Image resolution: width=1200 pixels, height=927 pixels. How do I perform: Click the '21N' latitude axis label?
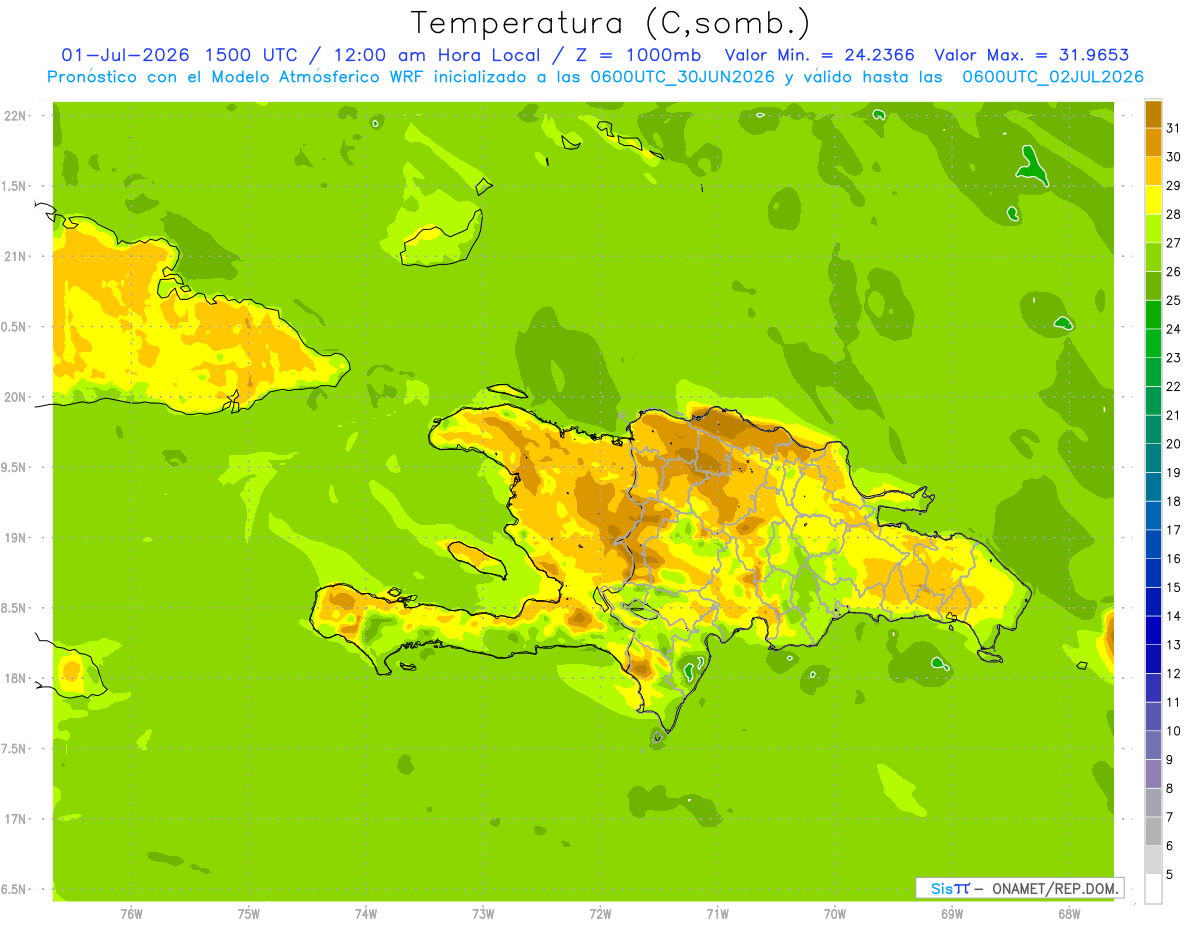tap(14, 256)
